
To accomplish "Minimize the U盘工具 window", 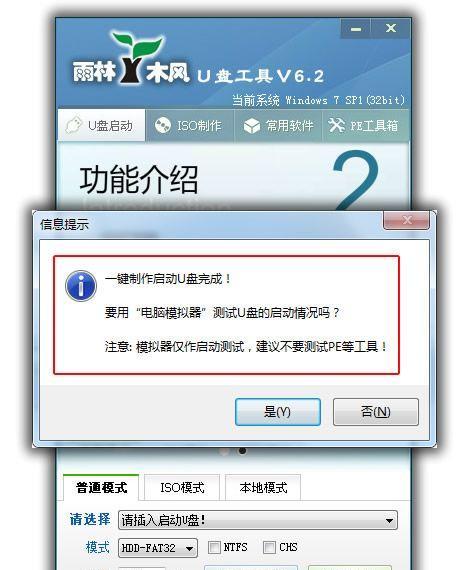I will 356,29.
